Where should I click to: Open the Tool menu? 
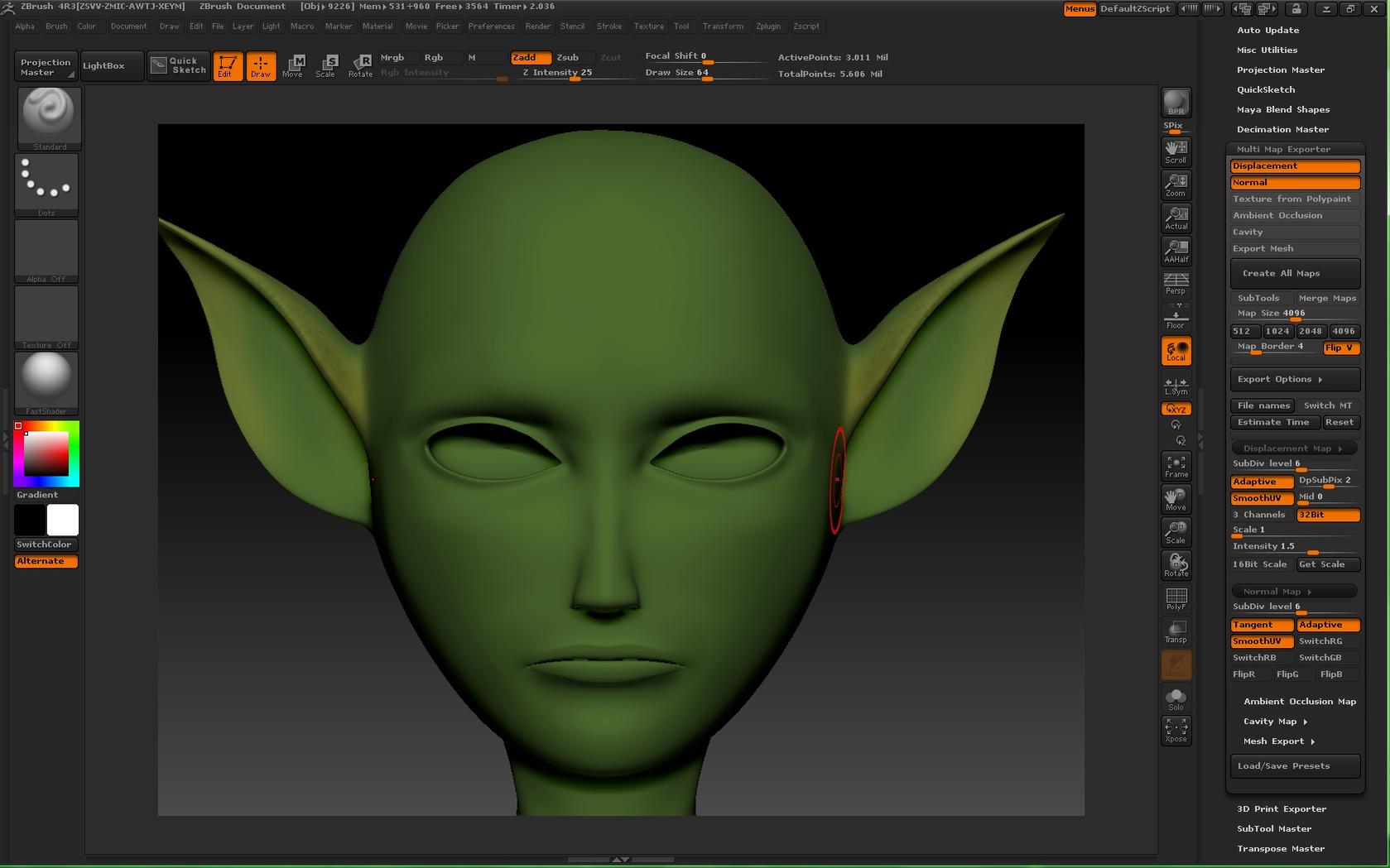tap(681, 26)
